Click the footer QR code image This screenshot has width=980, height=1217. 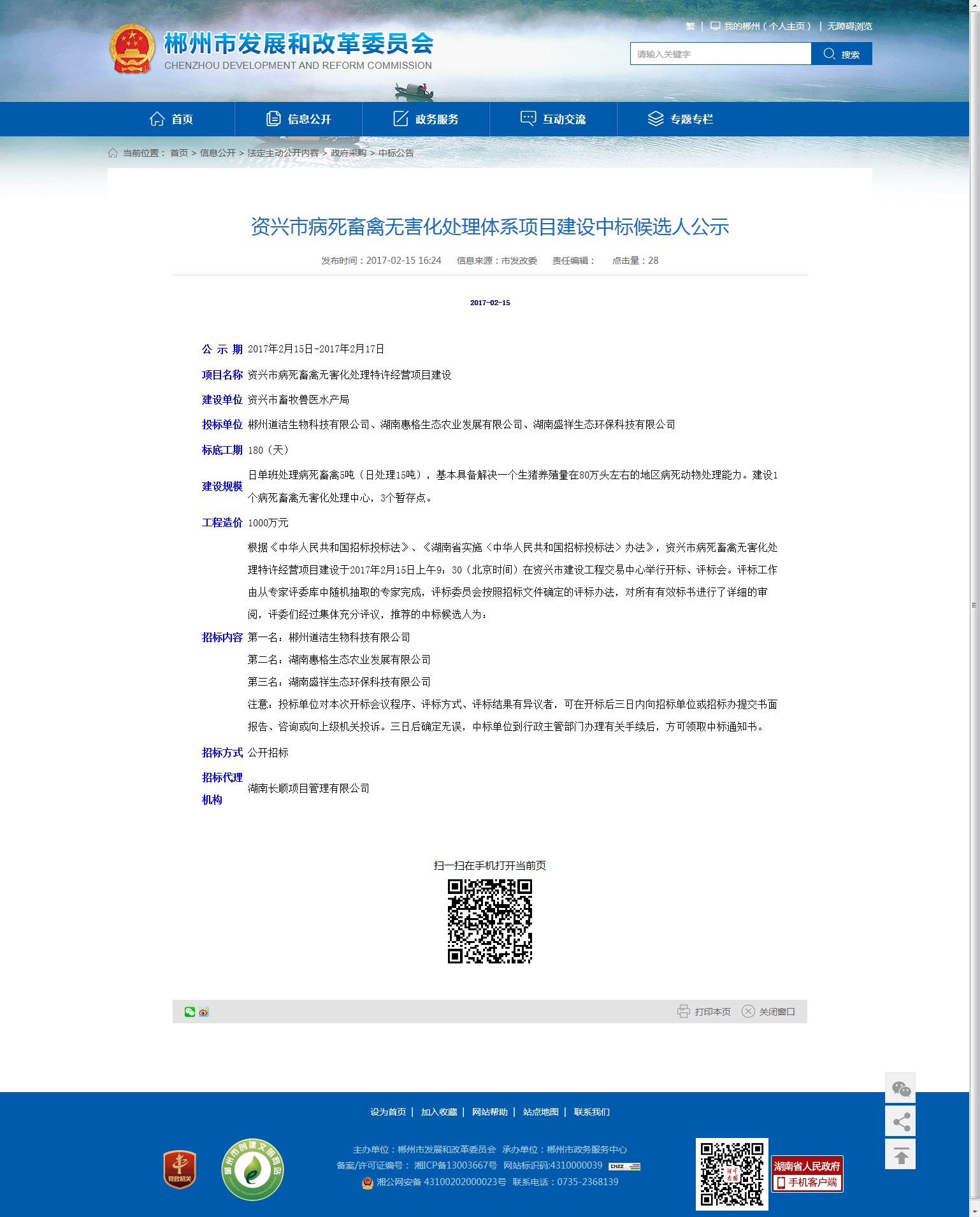click(732, 1174)
